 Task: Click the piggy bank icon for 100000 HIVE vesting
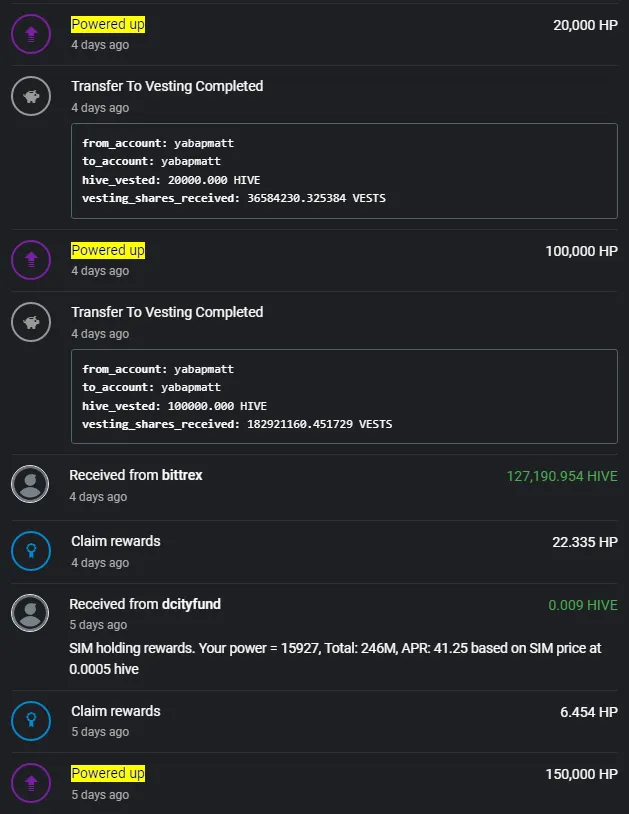[31, 322]
